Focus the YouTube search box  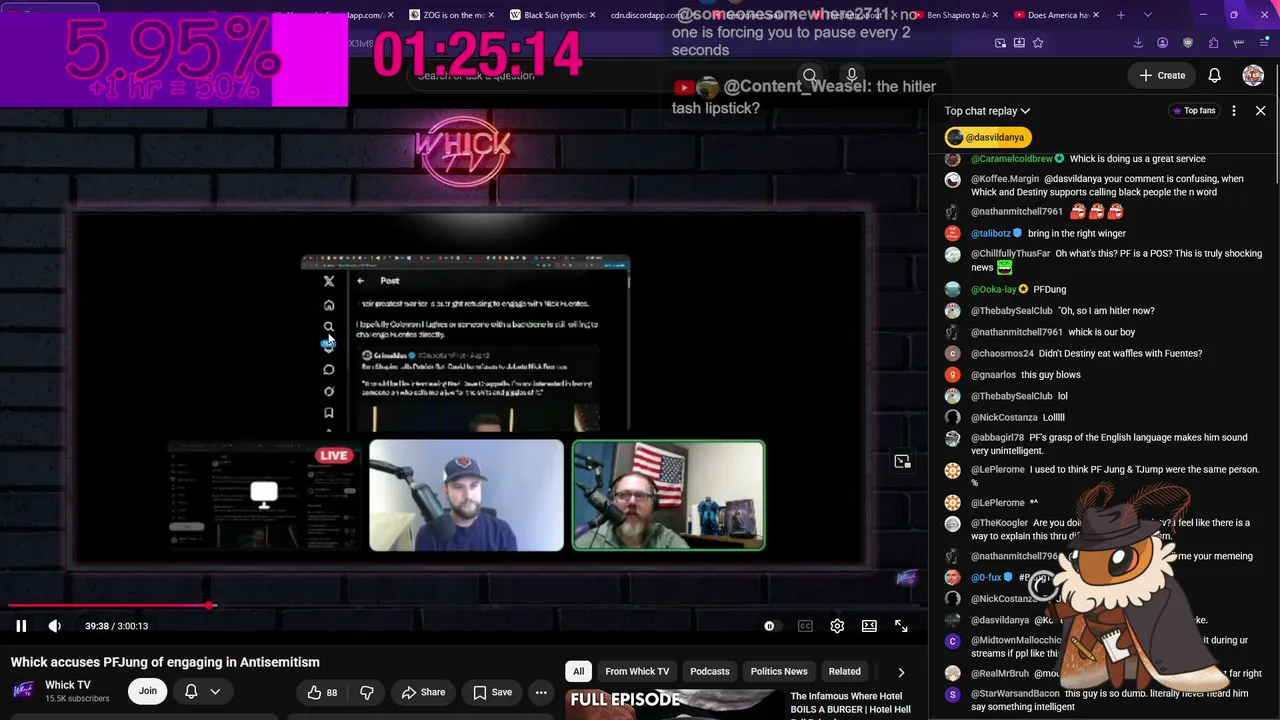(x=600, y=75)
